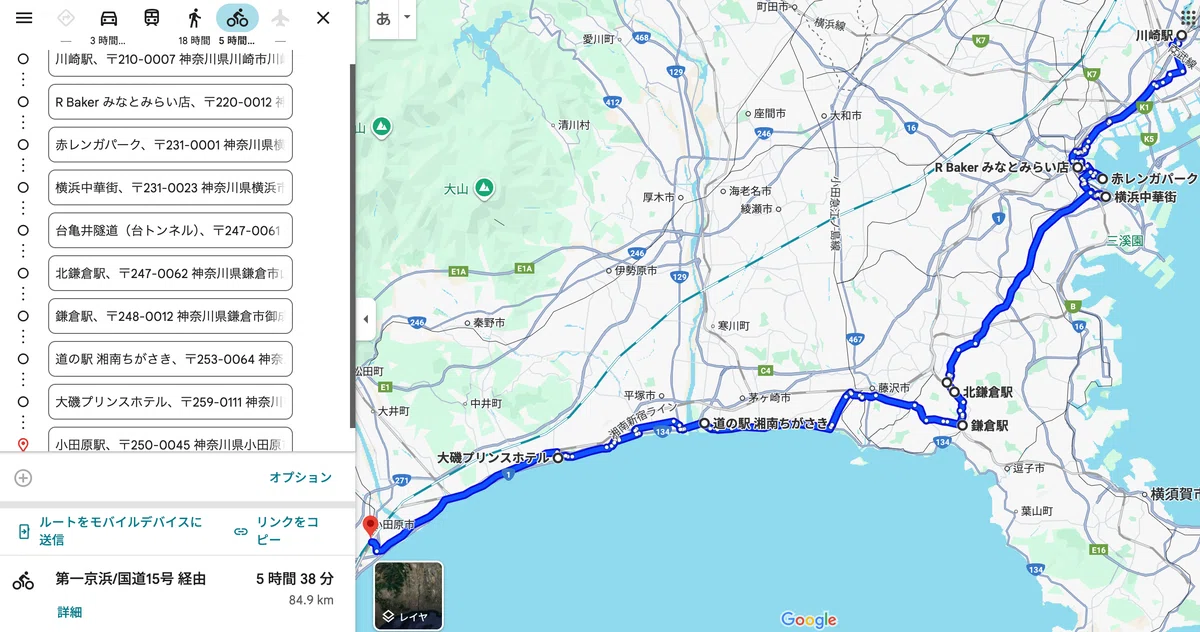Click the send-to-mobile phone icon

tap(24, 531)
